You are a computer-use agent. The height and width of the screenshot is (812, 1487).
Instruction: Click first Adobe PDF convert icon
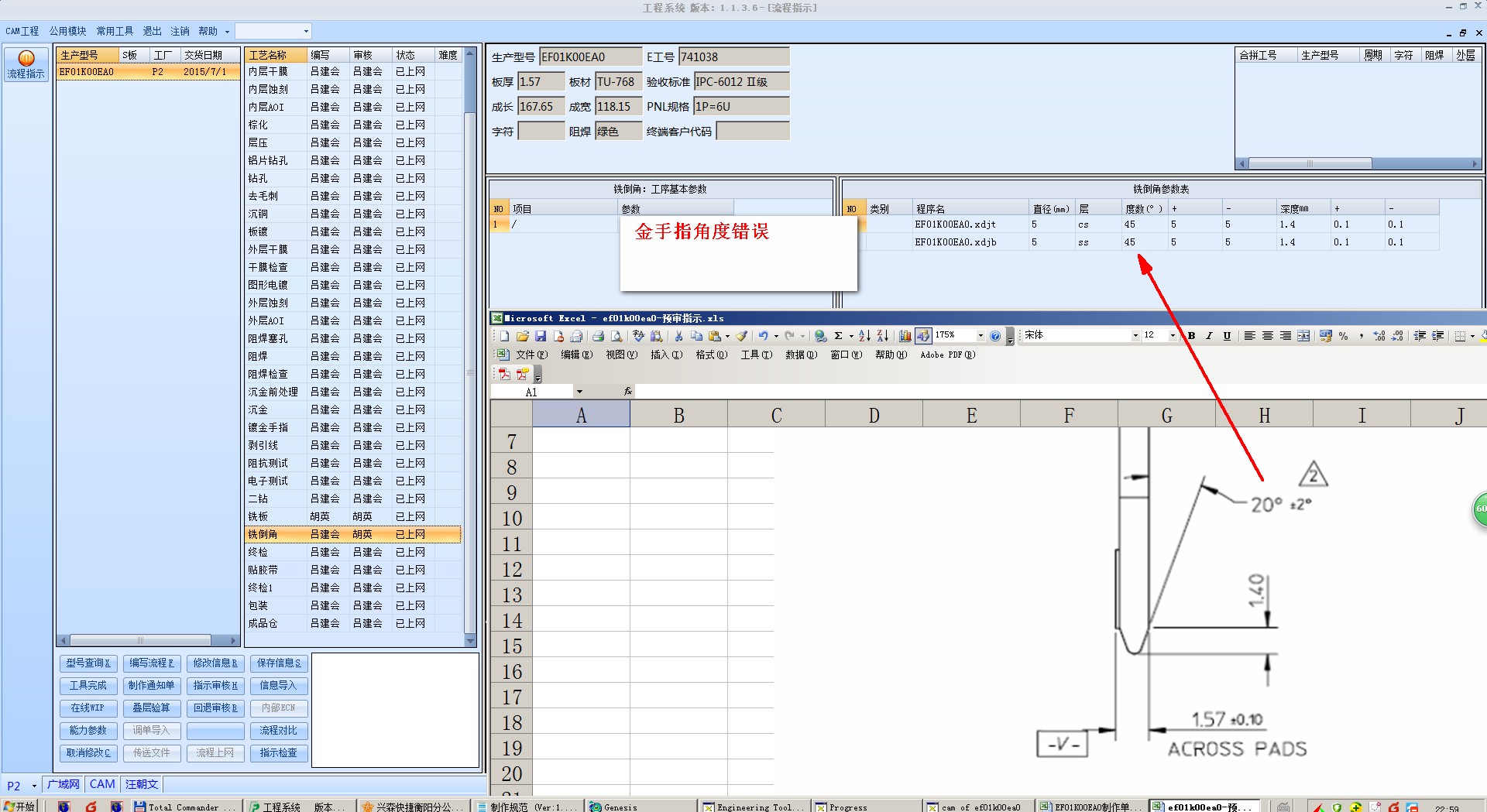coord(504,375)
